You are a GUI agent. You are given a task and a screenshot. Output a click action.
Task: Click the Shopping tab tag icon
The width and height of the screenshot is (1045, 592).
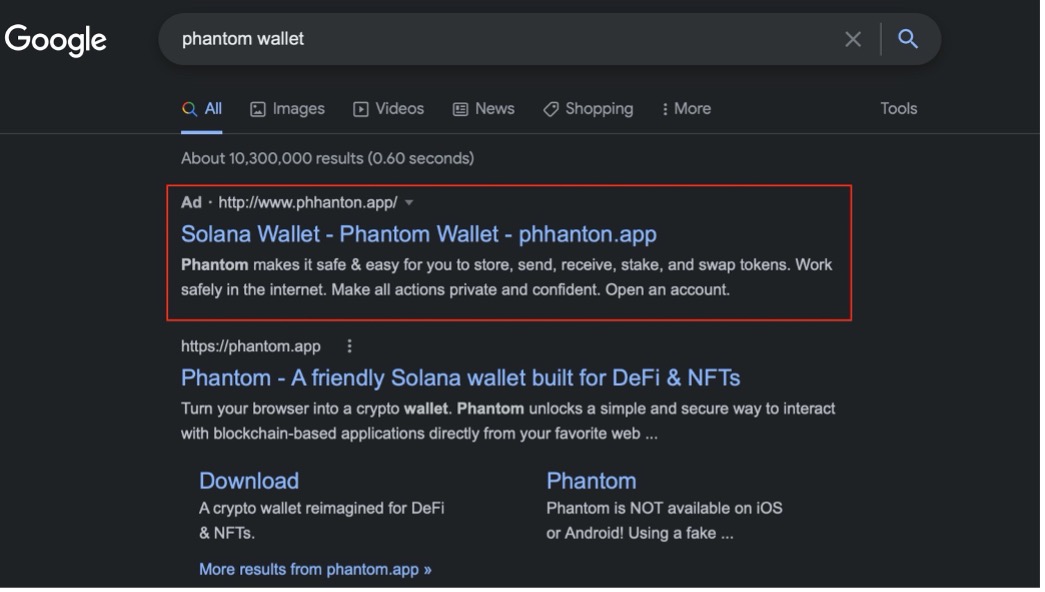pos(550,109)
